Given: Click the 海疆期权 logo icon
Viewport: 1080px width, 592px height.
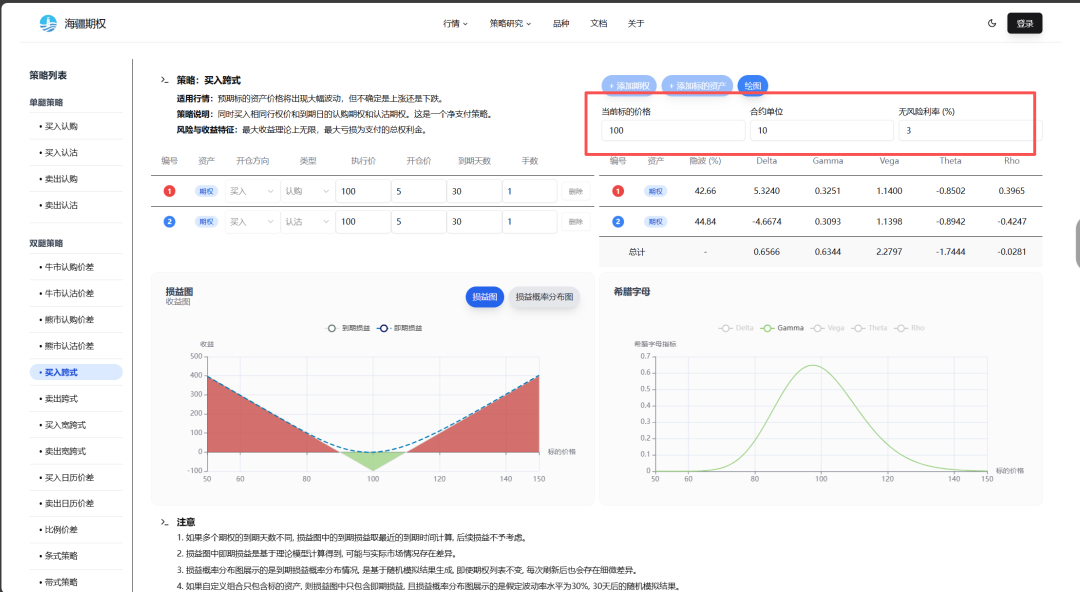Looking at the screenshot, I should point(48,23).
